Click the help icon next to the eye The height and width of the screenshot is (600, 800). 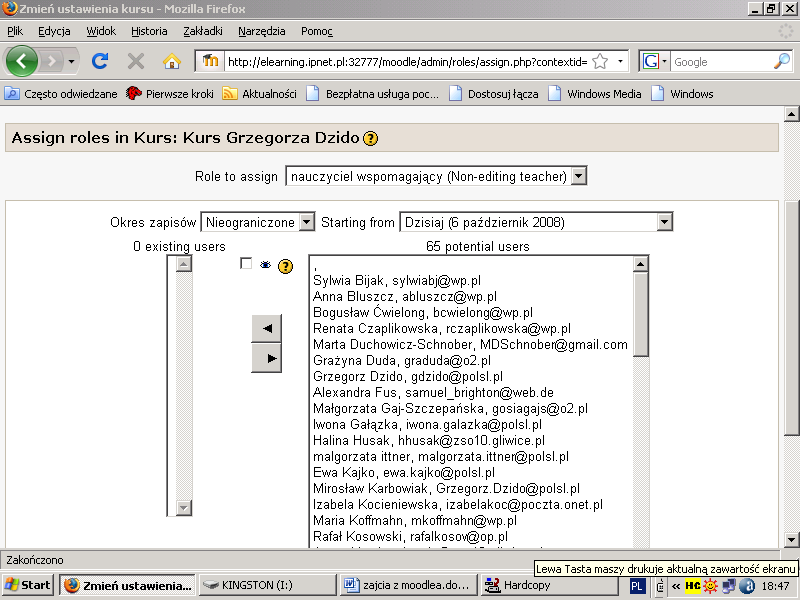pyautogui.click(x=285, y=266)
